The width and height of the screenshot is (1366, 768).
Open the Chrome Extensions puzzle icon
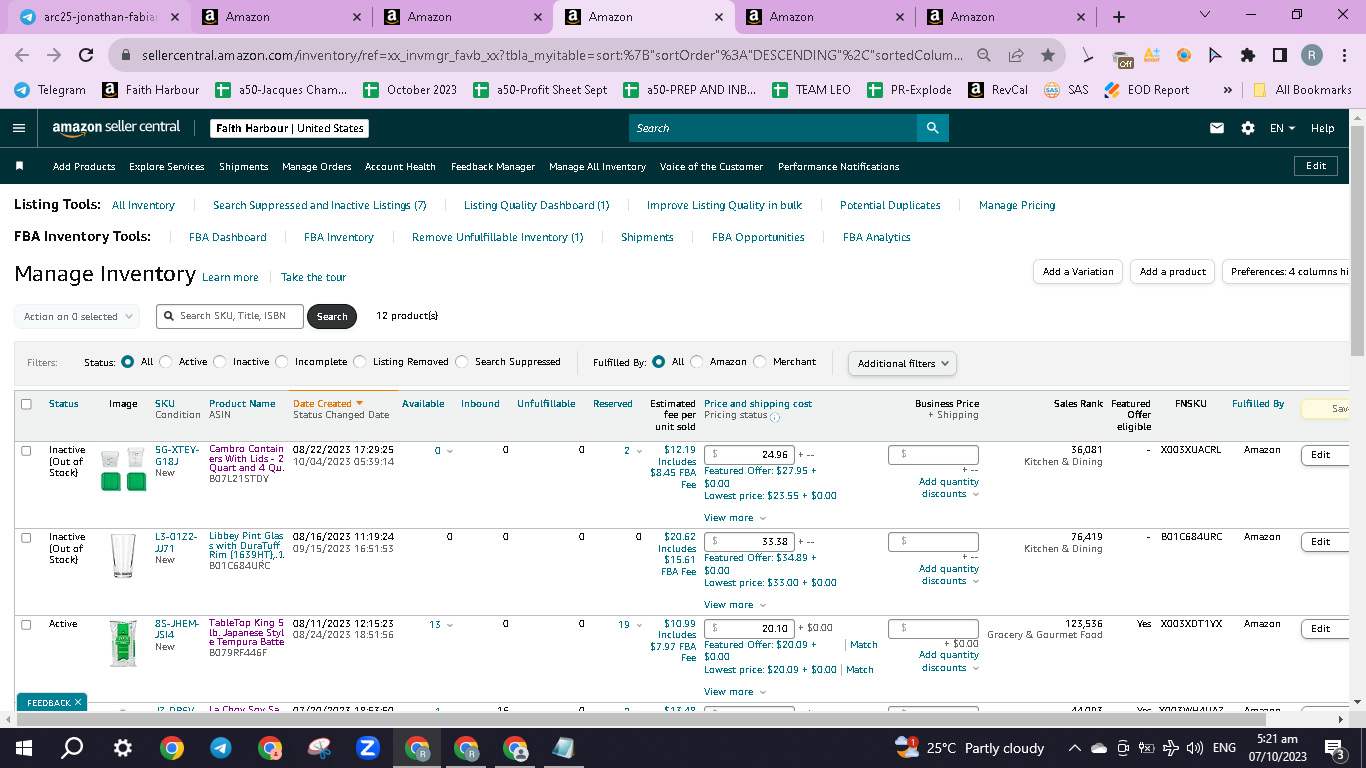click(x=1248, y=55)
